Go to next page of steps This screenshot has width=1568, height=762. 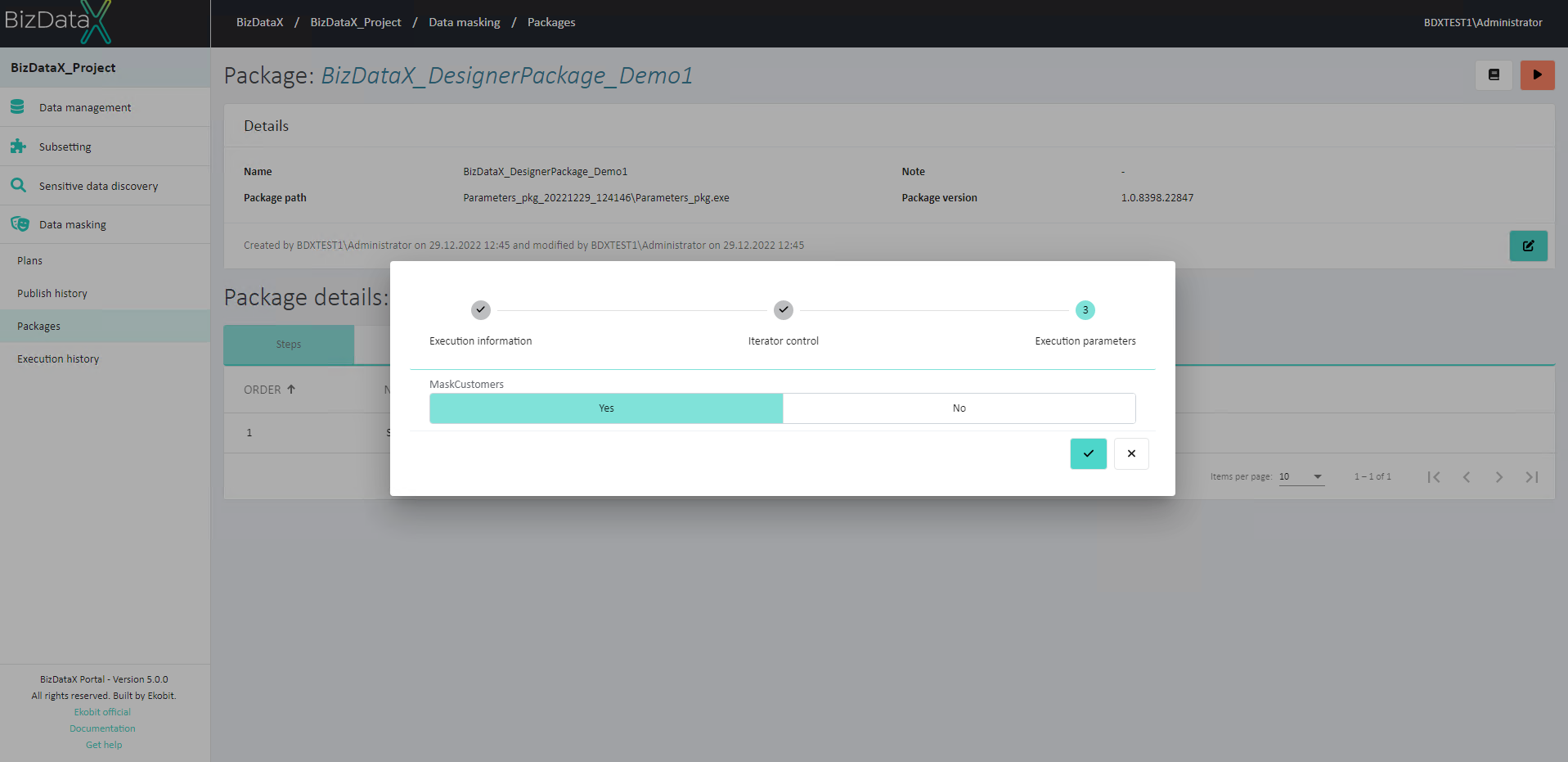click(1499, 476)
